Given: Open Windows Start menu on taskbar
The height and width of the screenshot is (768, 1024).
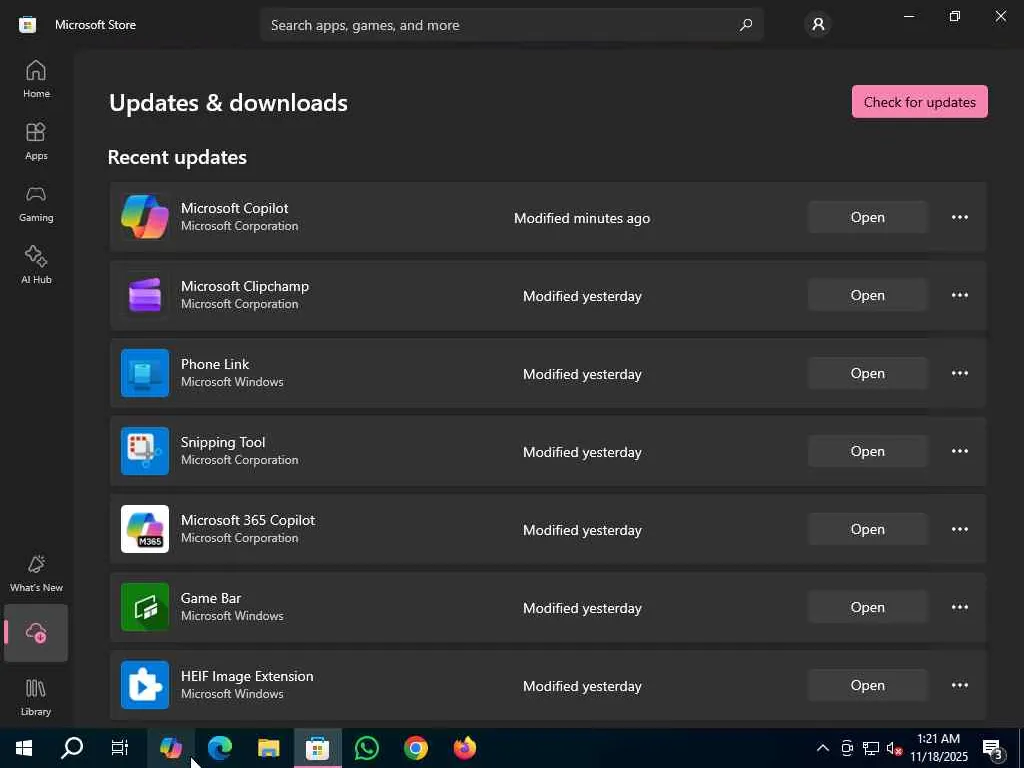Looking at the screenshot, I should tap(24, 748).
